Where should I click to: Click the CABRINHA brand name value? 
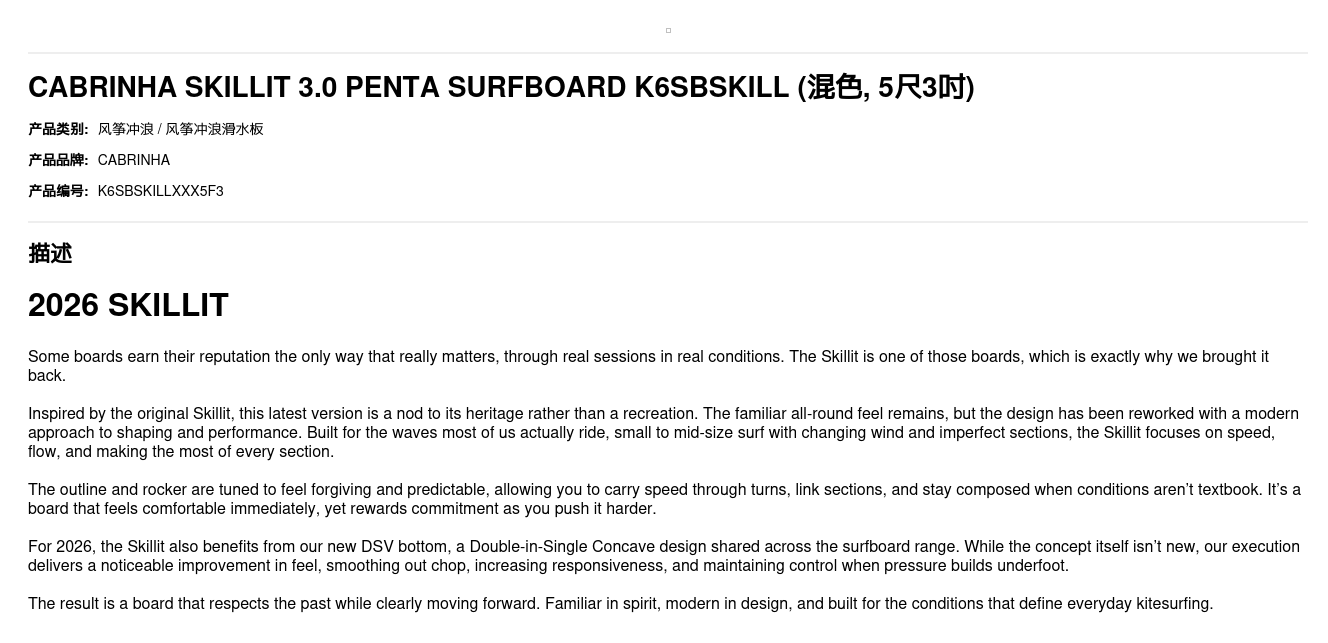tap(134, 160)
